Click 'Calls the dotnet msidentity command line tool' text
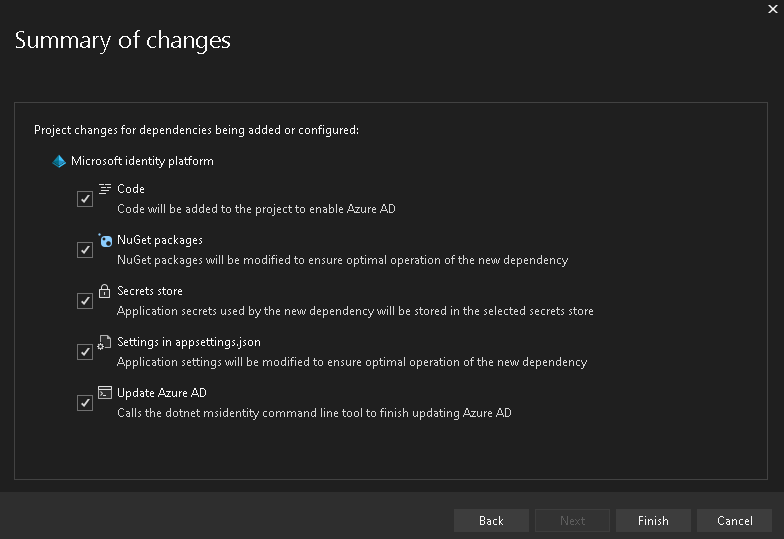Screen dimensions: 784x539 click(314, 413)
